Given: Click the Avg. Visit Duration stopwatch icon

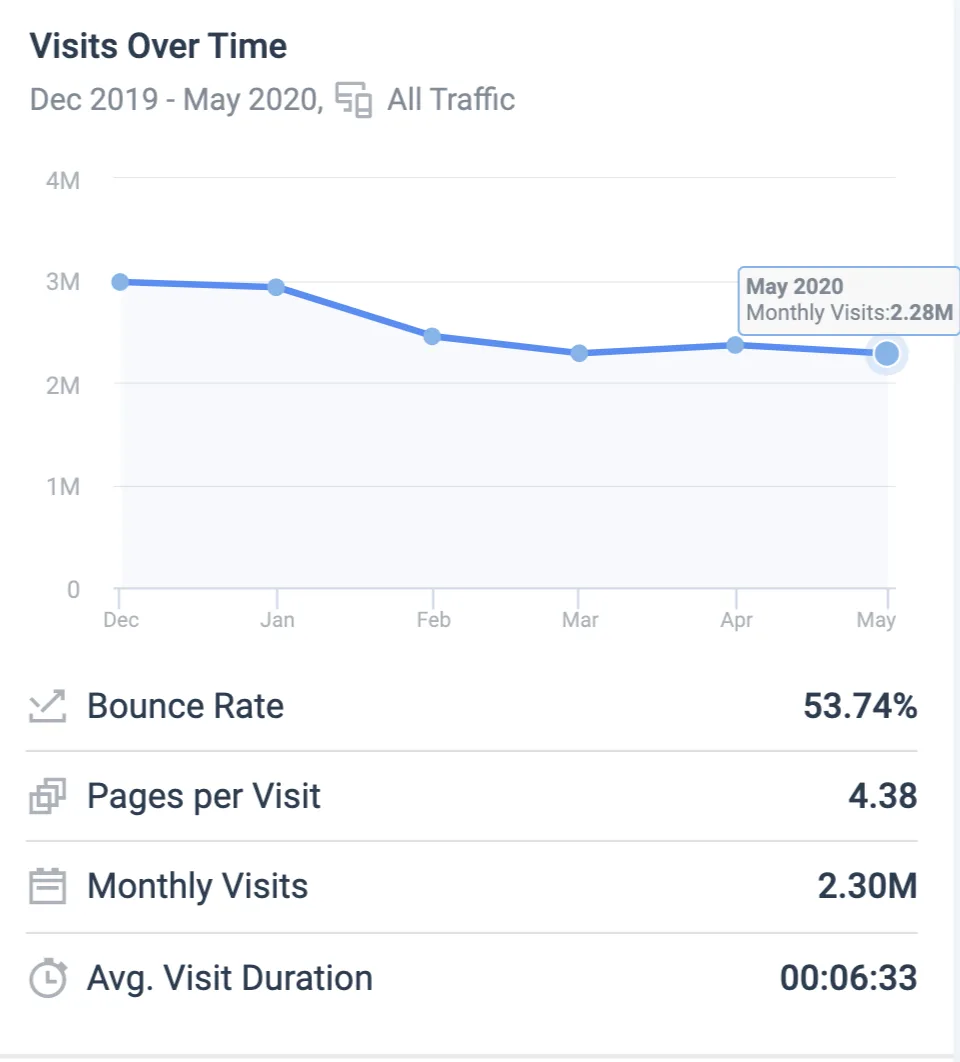Looking at the screenshot, I should pyautogui.click(x=45, y=977).
